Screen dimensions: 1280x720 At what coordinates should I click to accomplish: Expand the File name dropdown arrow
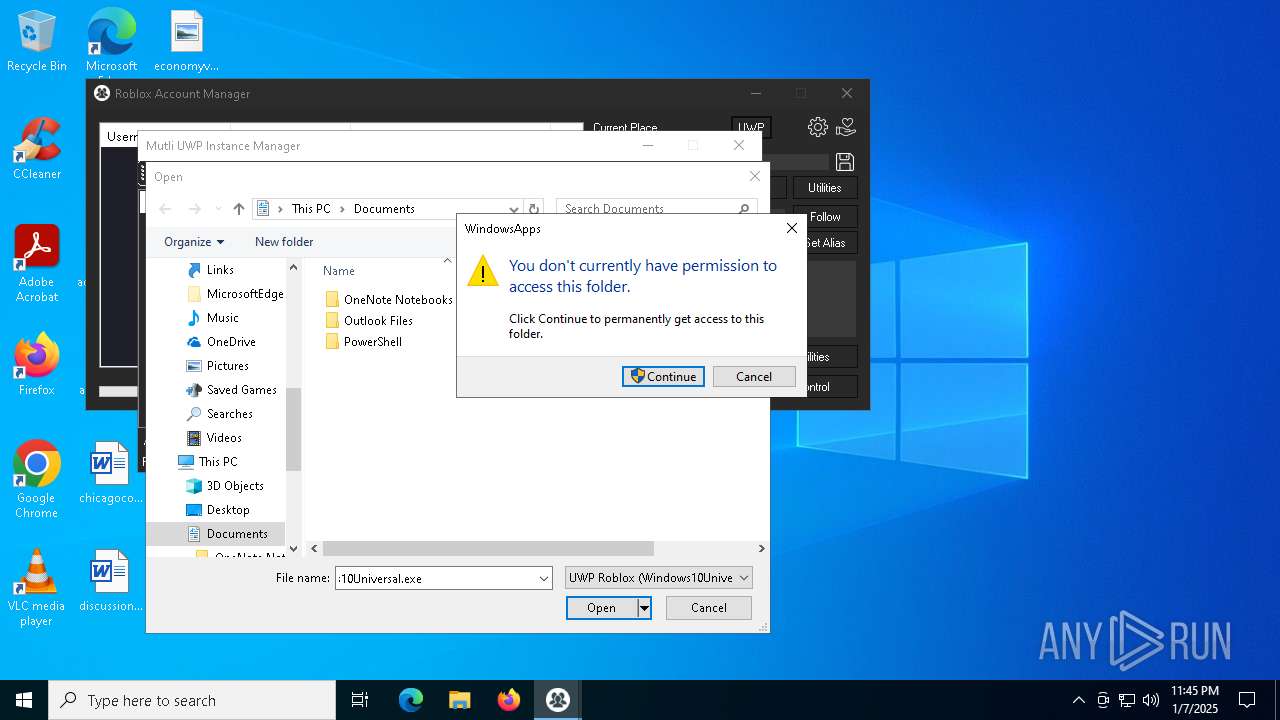[544, 578]
